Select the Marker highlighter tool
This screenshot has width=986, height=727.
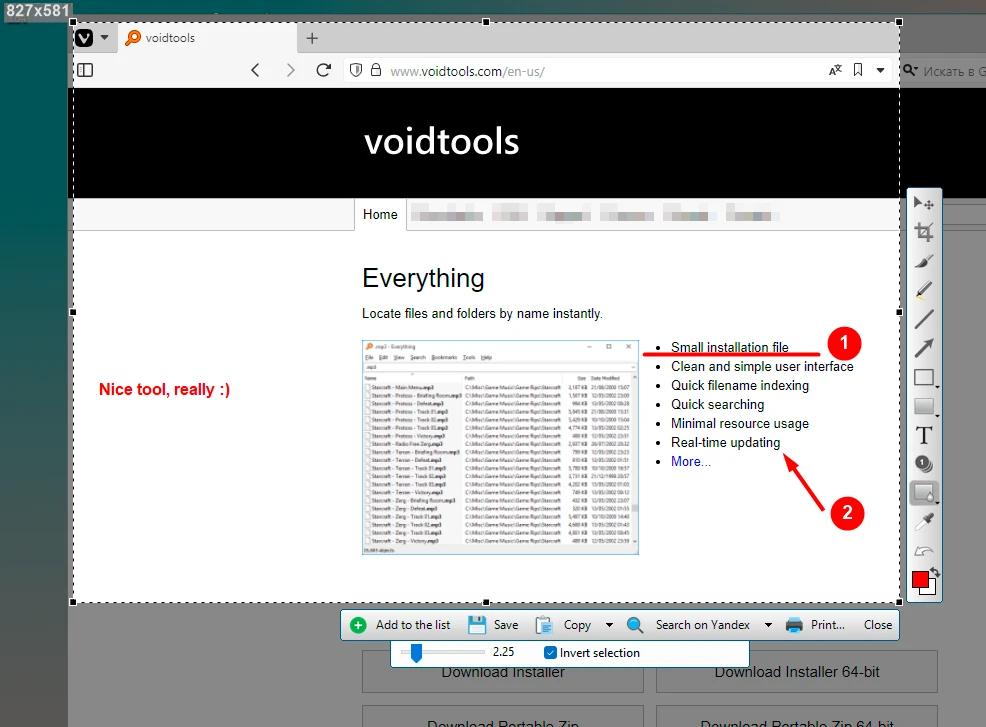[x=923, y=290]
